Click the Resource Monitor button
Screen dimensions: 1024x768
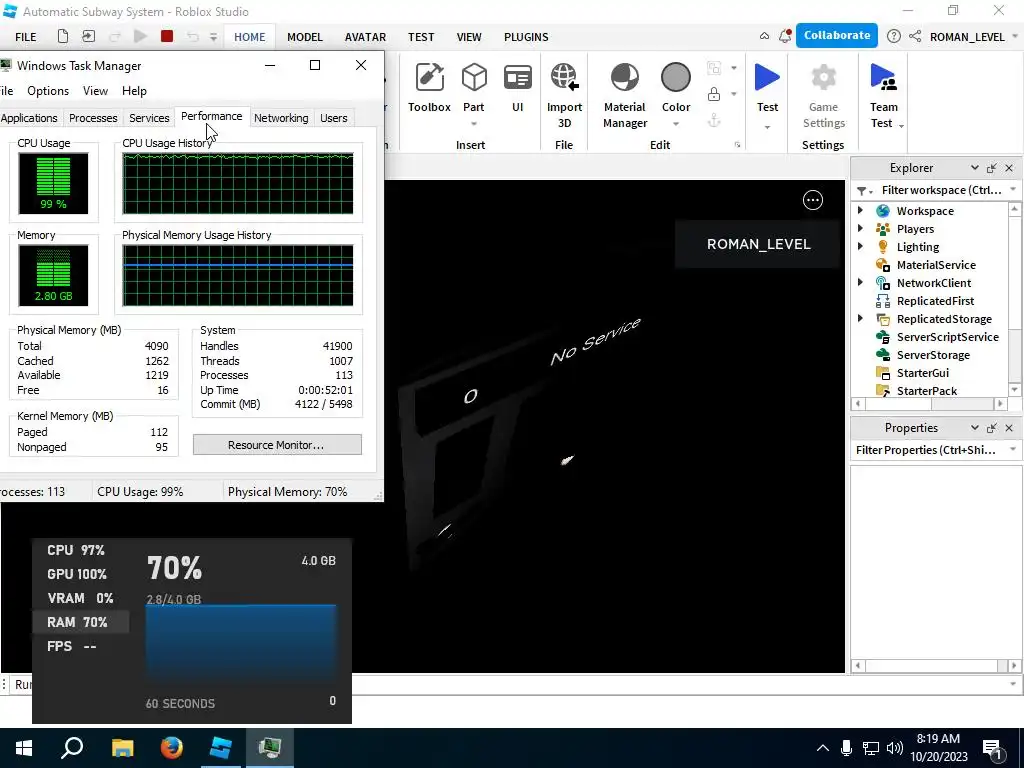click(x=277, y=445)
